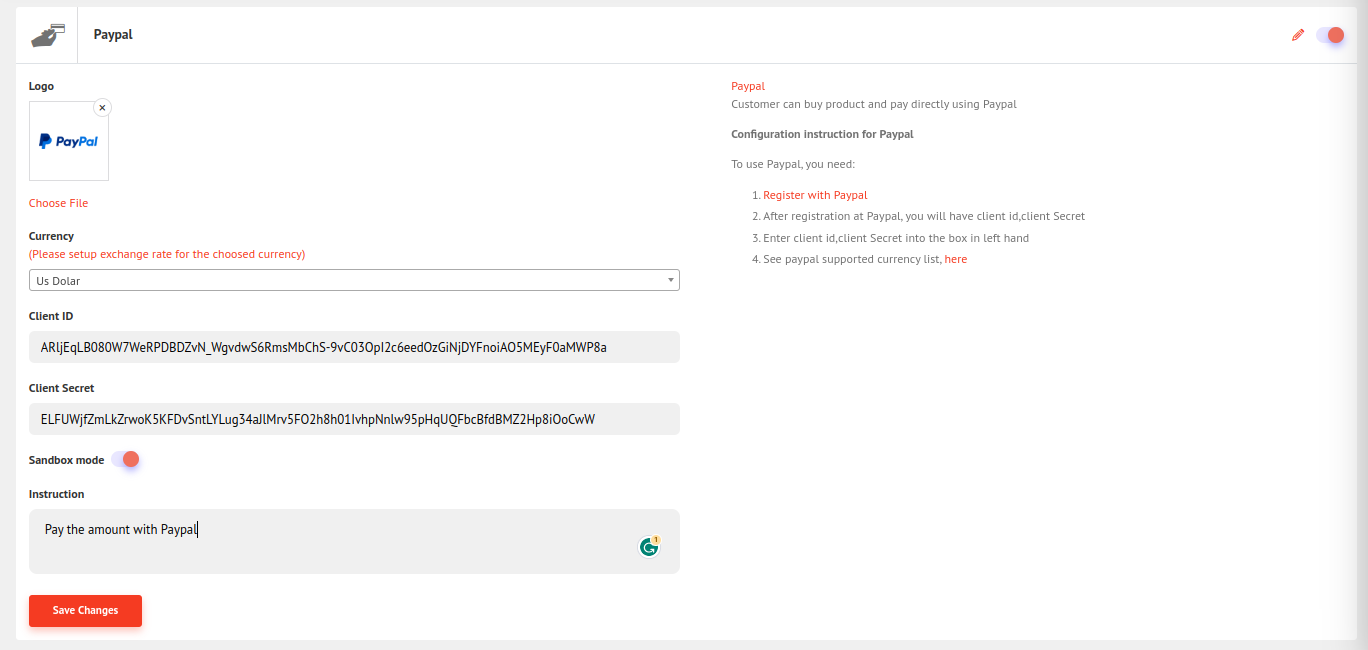This screenshot has width=1368, height=650.
Task: Turn off Sandbox mode switch
Action: [x=125, y=459]
